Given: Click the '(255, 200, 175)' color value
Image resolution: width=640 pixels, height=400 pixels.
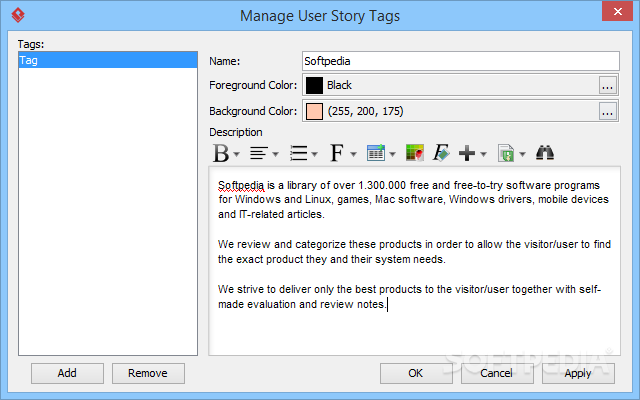Looking at the screenshot, I should [365, 111].
